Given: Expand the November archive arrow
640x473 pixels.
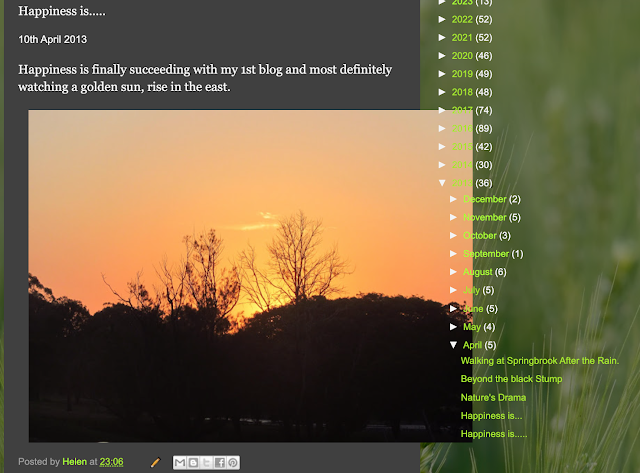Looking at the screenshot, I should [x=453, y=217].
